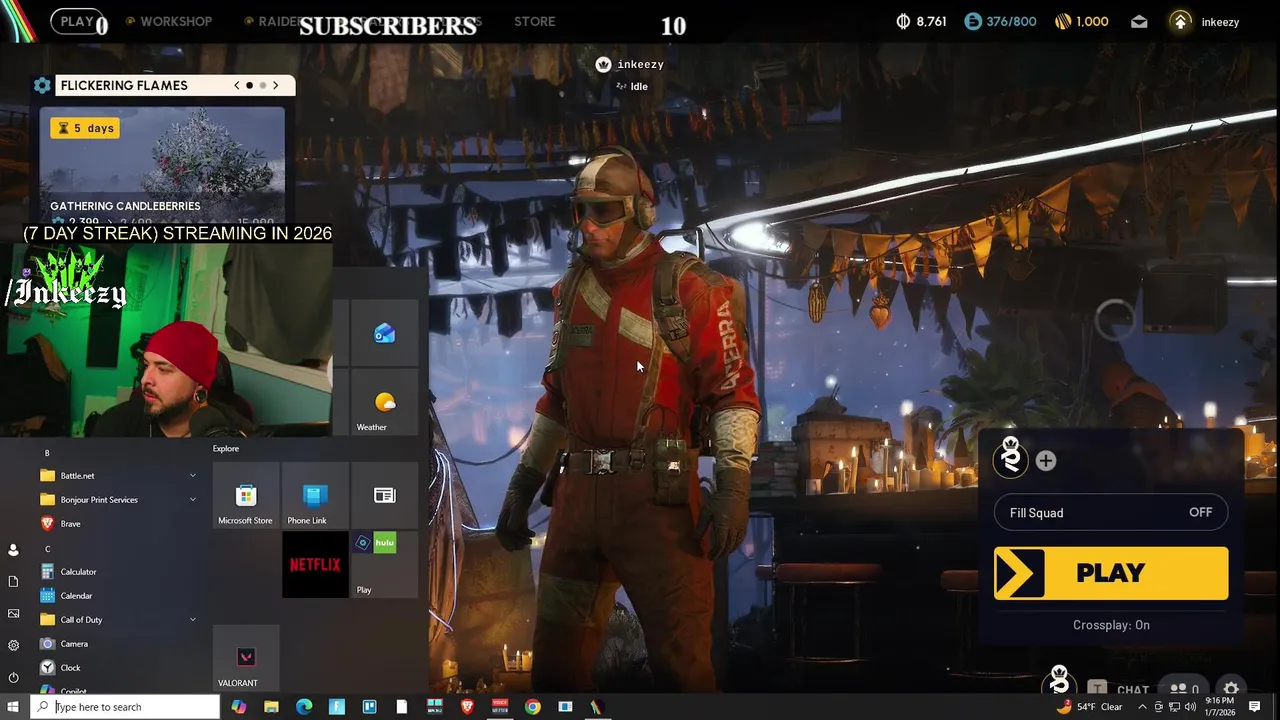1280x720 pixels.
Task: Click the Type here to search box
Action: (x=125, y=707)
